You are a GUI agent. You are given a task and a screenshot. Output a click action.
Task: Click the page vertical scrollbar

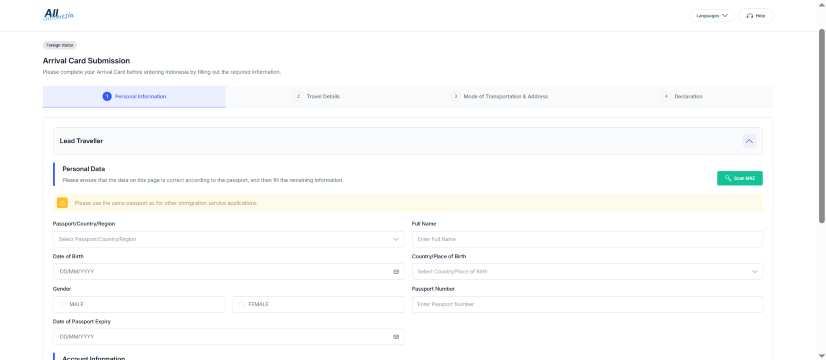click(x=822, y=127)
